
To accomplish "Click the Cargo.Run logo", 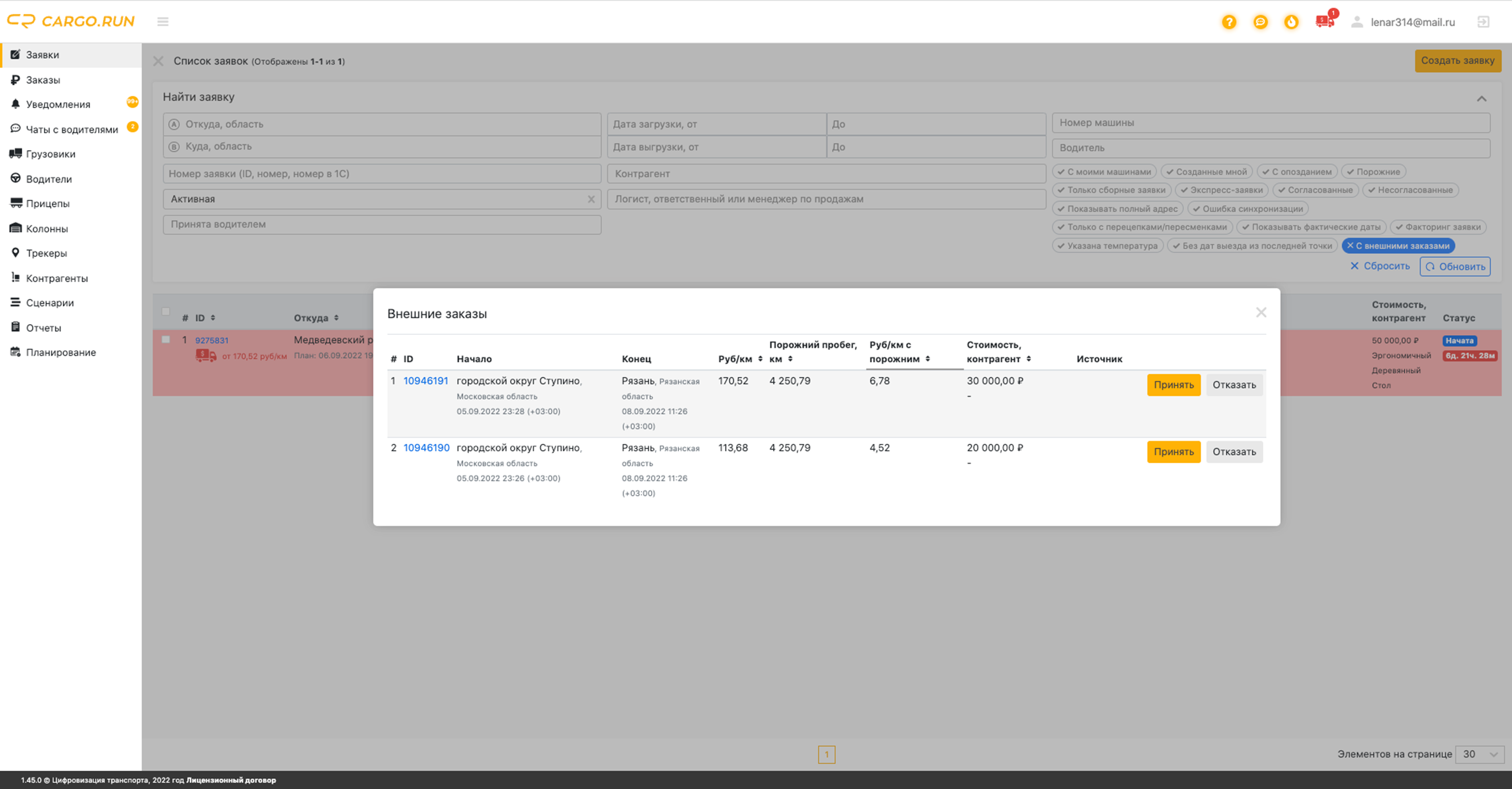I will (x=71, y=21).
